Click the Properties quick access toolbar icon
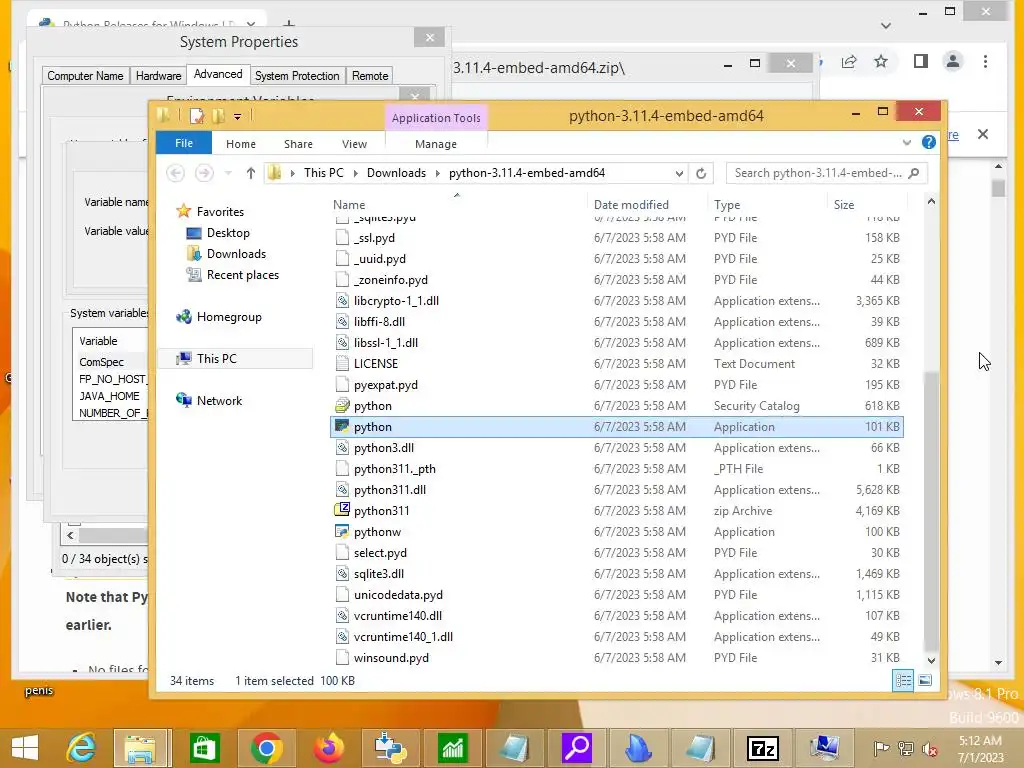Viewport: 1024px width, 768px height. [197, 116]
